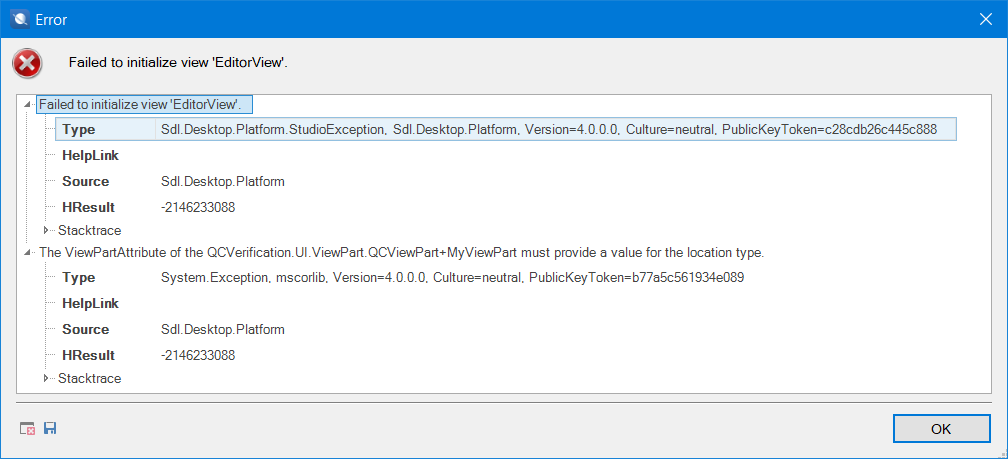The width and height of the screenshot is (1008, 459).
Task: Select the second HResult row
Action: click(x=88, y=355)
